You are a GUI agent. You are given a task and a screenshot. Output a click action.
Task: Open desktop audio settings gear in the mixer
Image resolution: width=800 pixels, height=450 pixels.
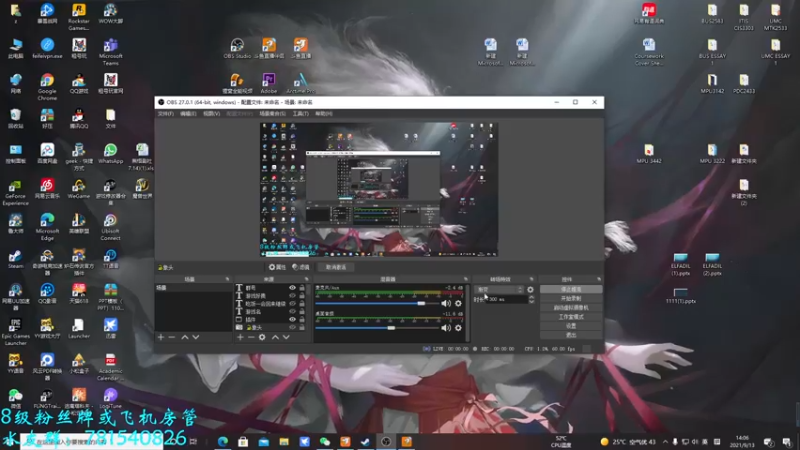(458, 328)
